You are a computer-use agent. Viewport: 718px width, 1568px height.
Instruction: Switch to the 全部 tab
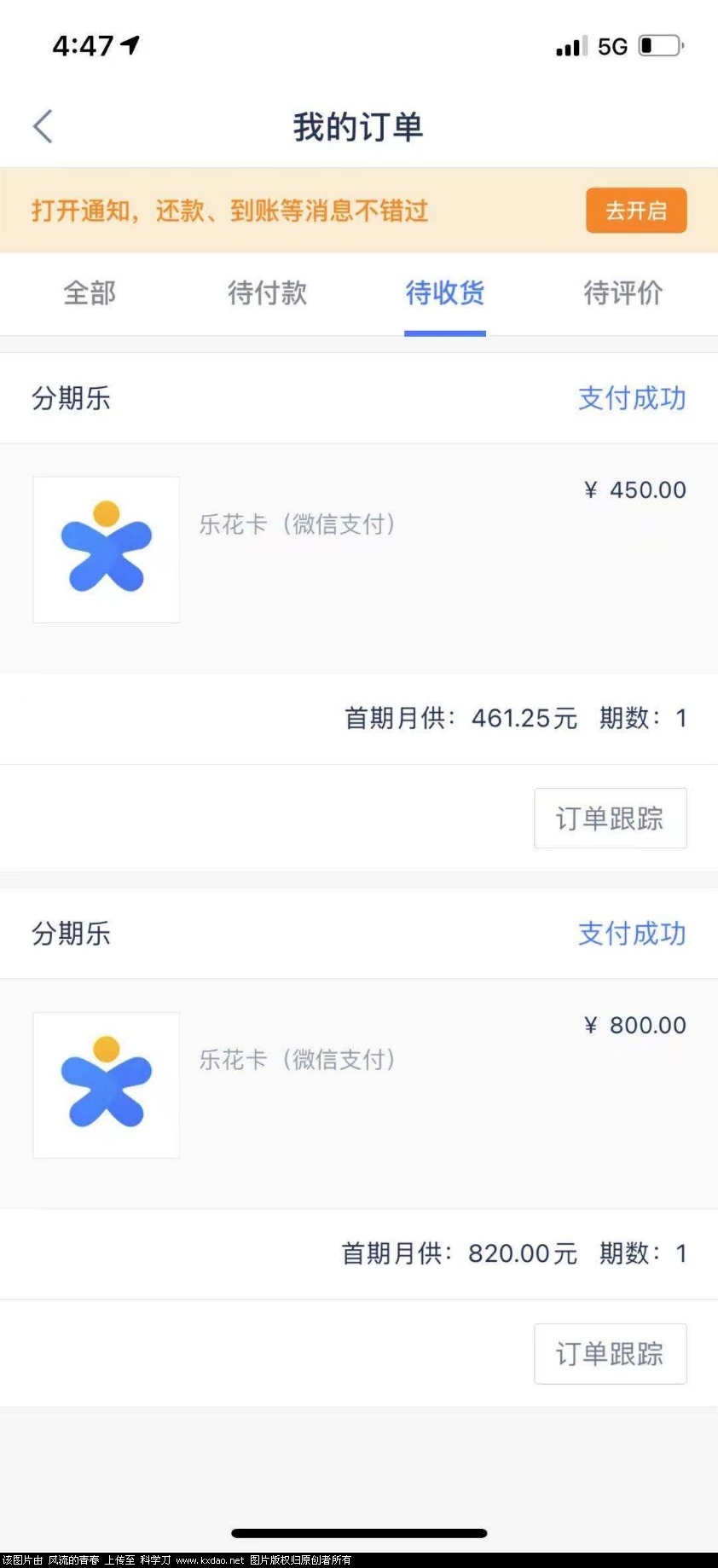click(x=90, y=292)
